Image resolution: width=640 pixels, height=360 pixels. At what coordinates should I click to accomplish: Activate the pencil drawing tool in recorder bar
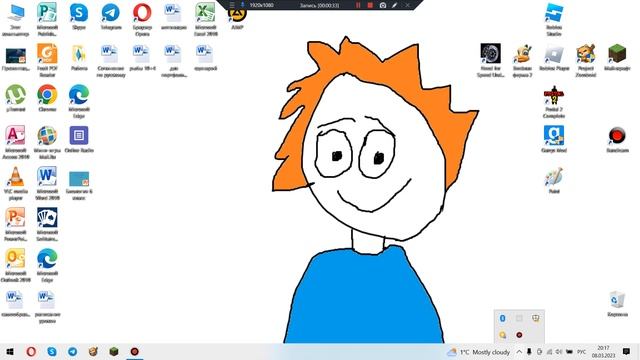click(394, 5)
